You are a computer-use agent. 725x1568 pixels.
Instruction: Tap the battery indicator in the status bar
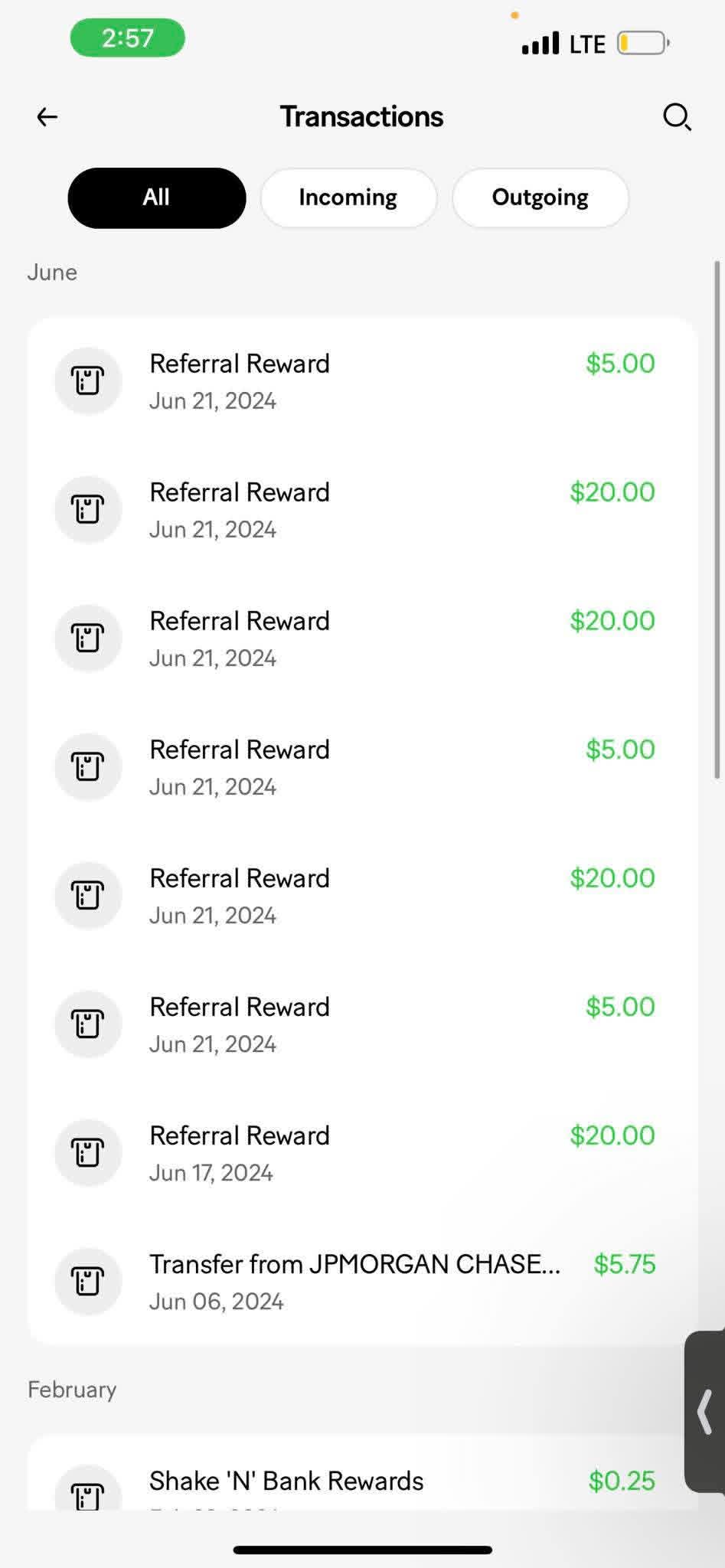[642, 43]
